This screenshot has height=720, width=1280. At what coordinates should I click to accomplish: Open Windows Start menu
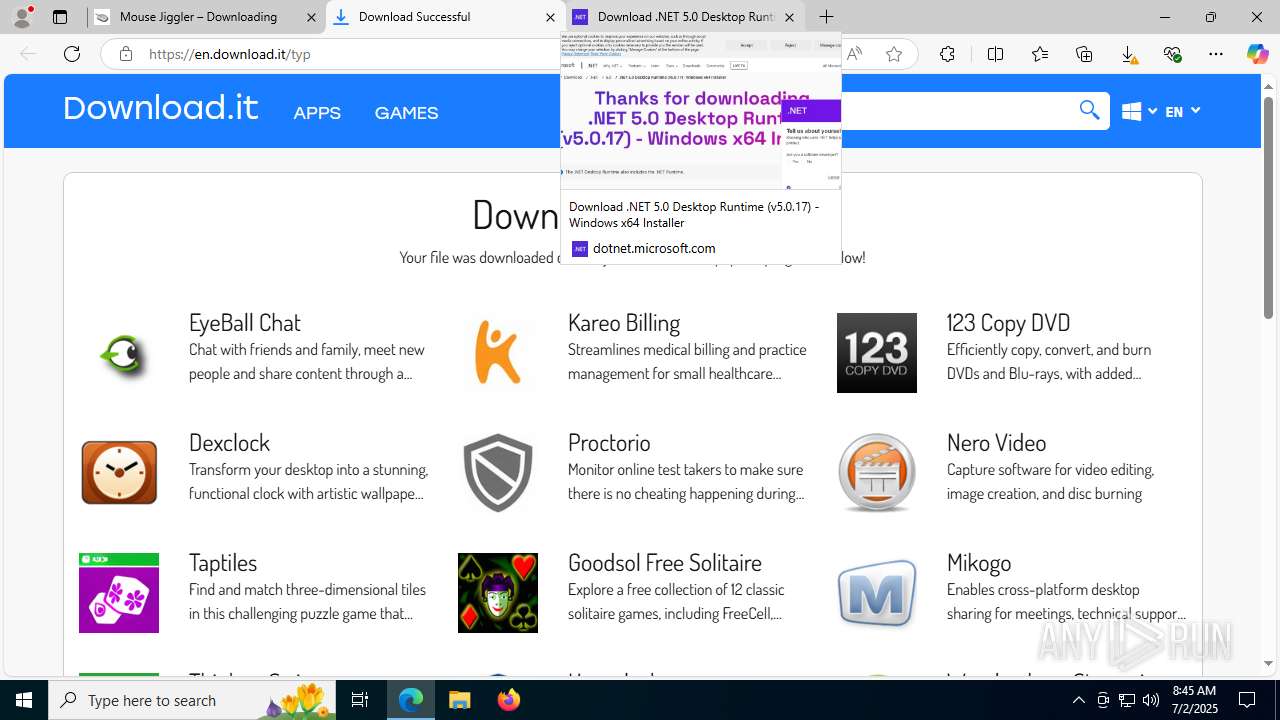pos(24,700)
